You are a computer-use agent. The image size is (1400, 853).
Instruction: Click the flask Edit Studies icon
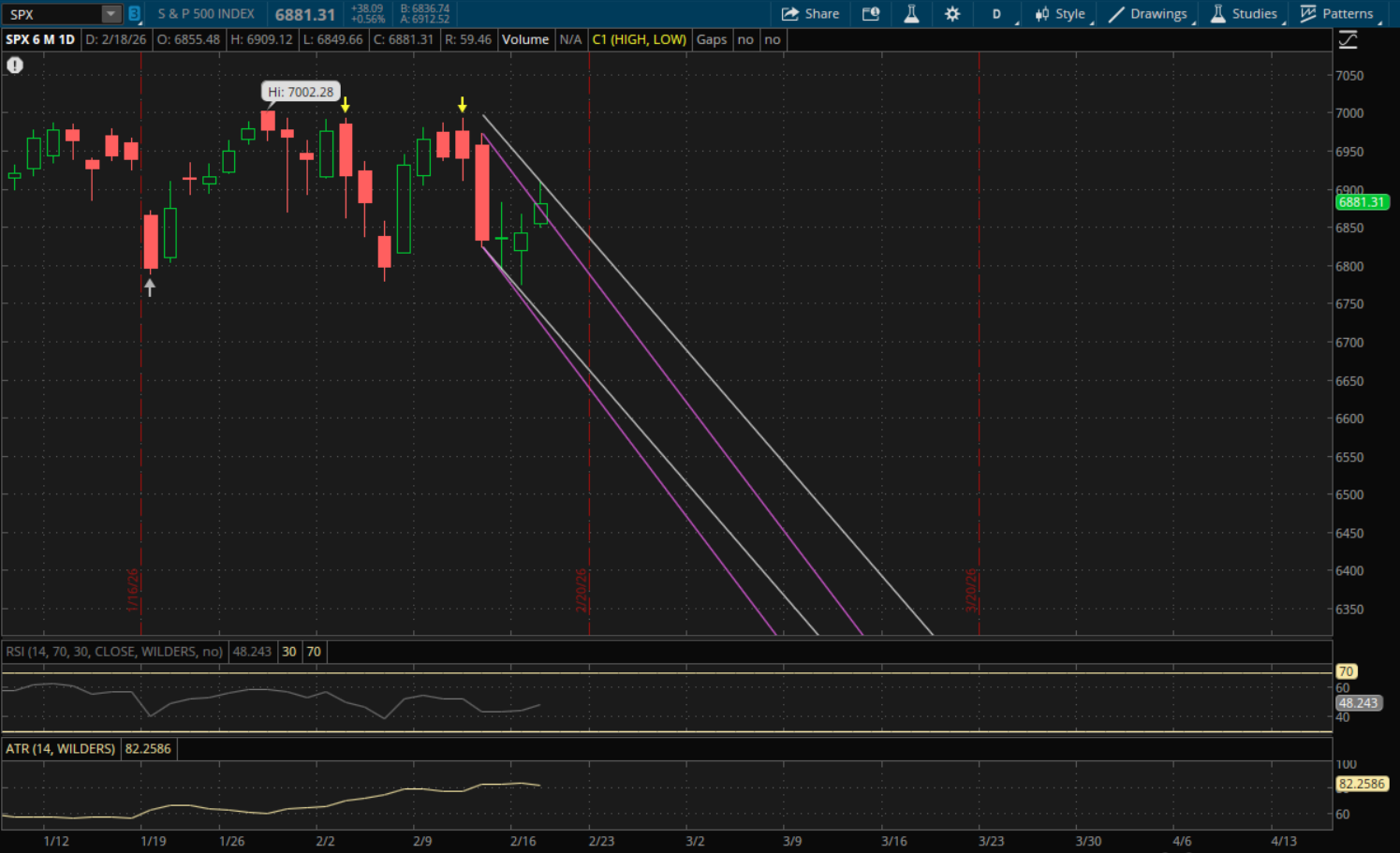[x=911, y=14]
